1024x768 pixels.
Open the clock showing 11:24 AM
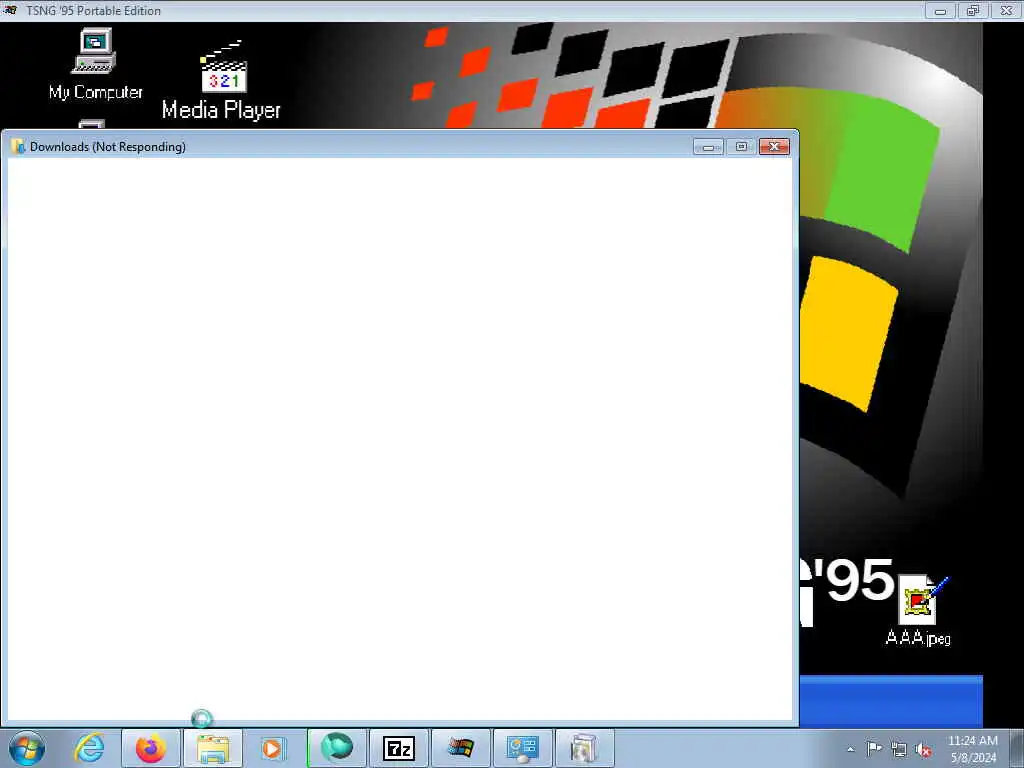coord(972,749)
